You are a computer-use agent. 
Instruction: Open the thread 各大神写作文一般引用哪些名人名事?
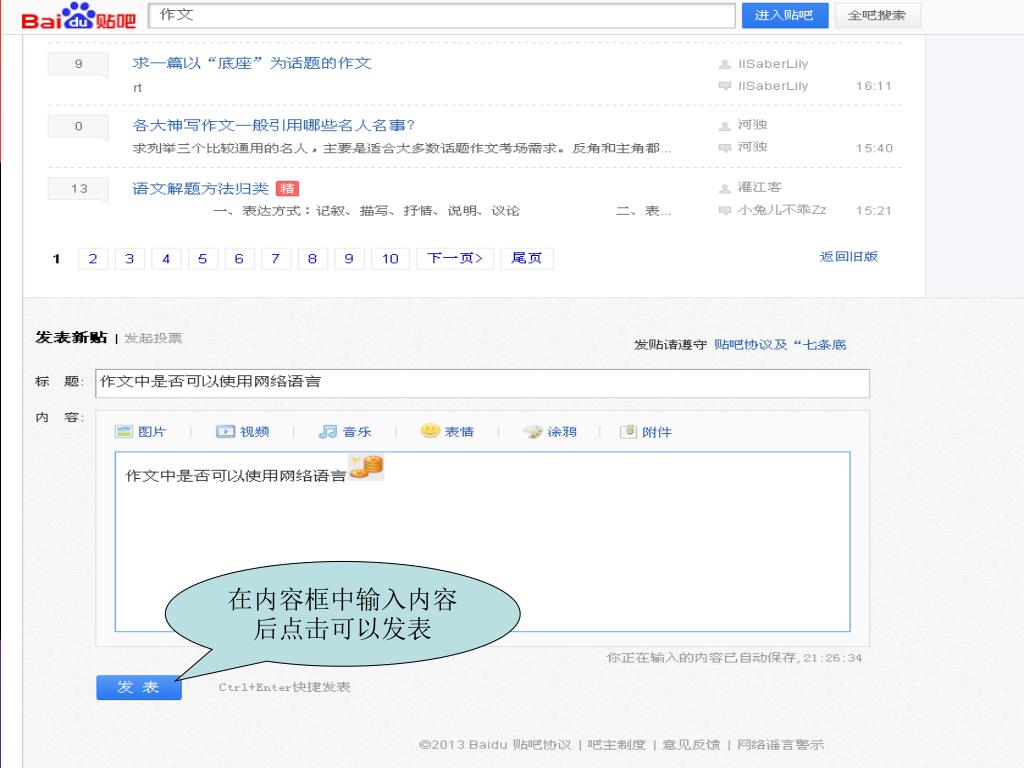click(274, 125)
